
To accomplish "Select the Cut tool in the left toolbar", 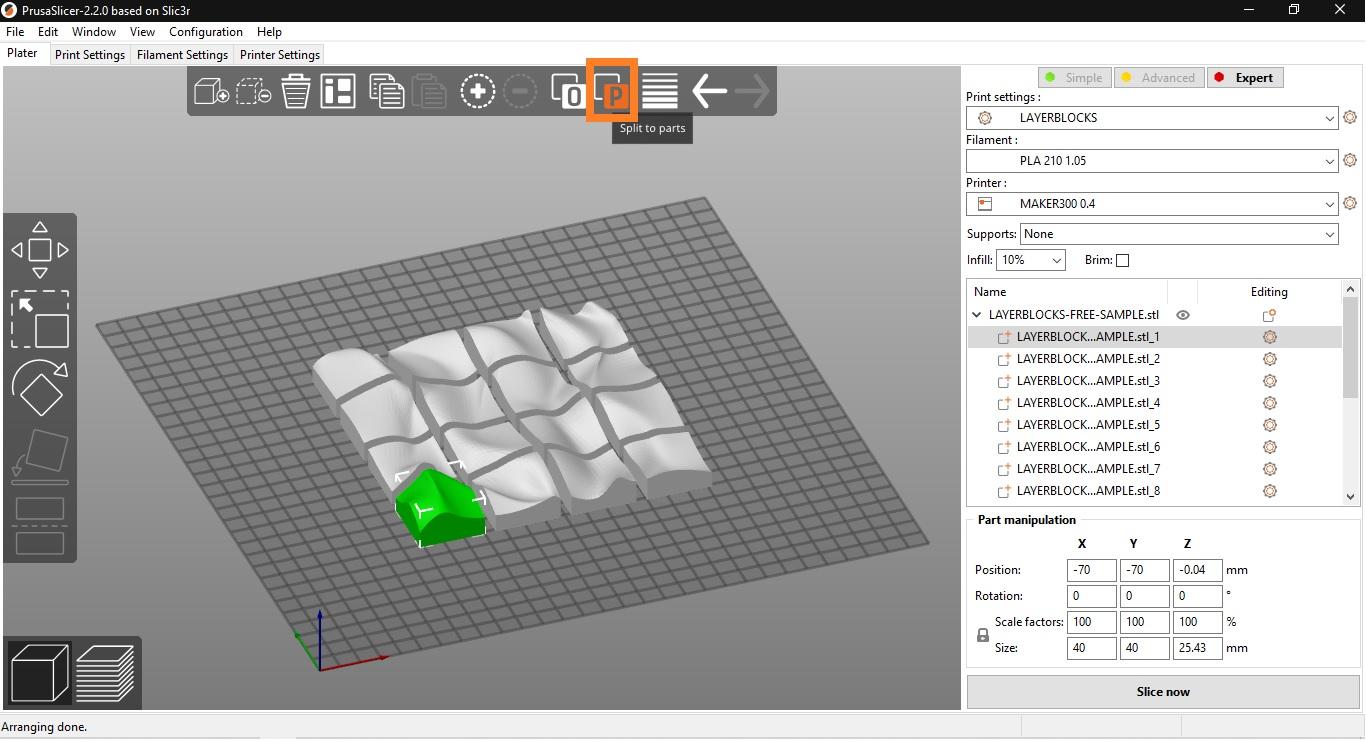I will pyautogui.click(x=40, y=525).
